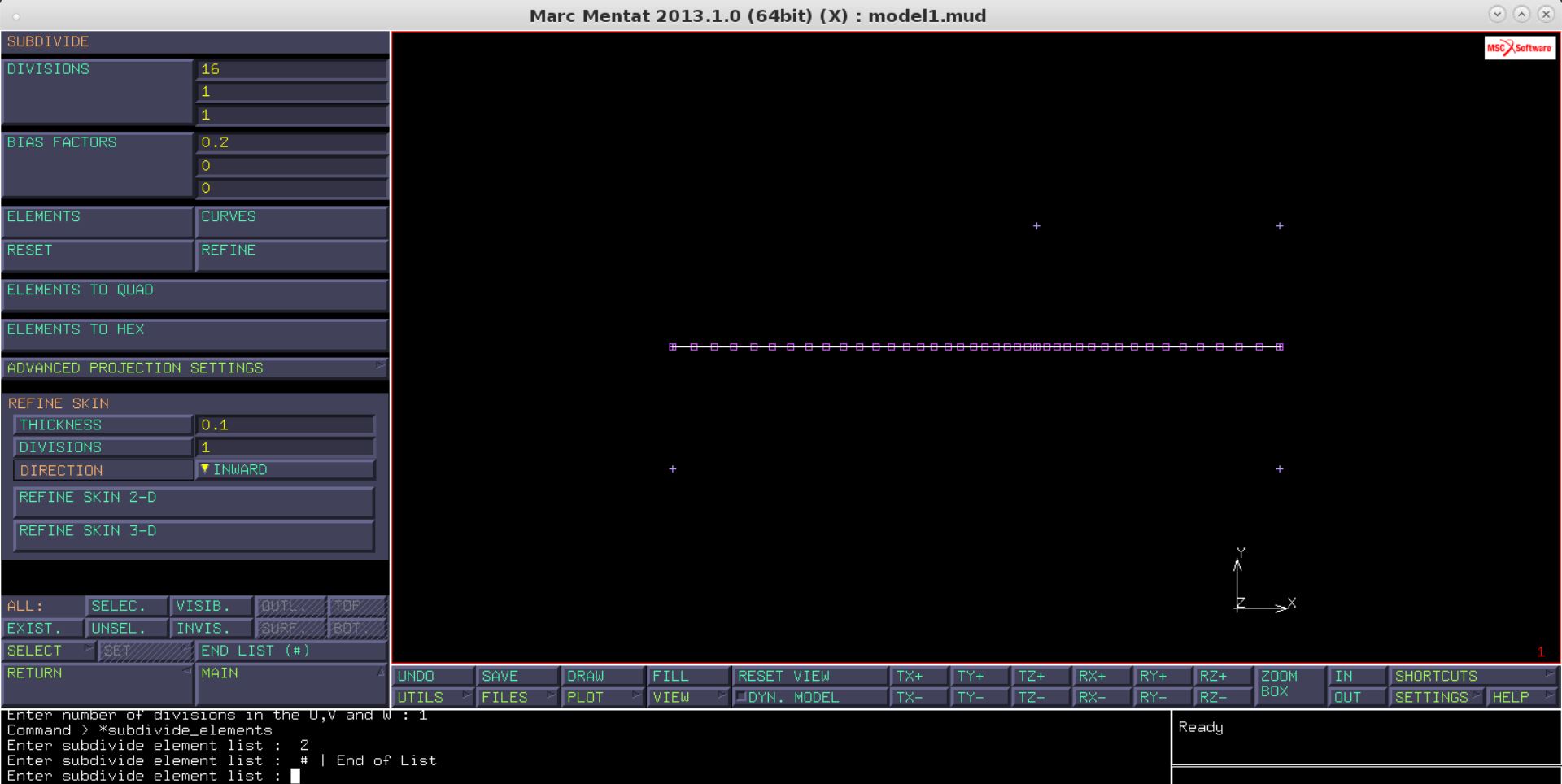
Task: Click RX- to rotate view
Action: point(1102,697)
